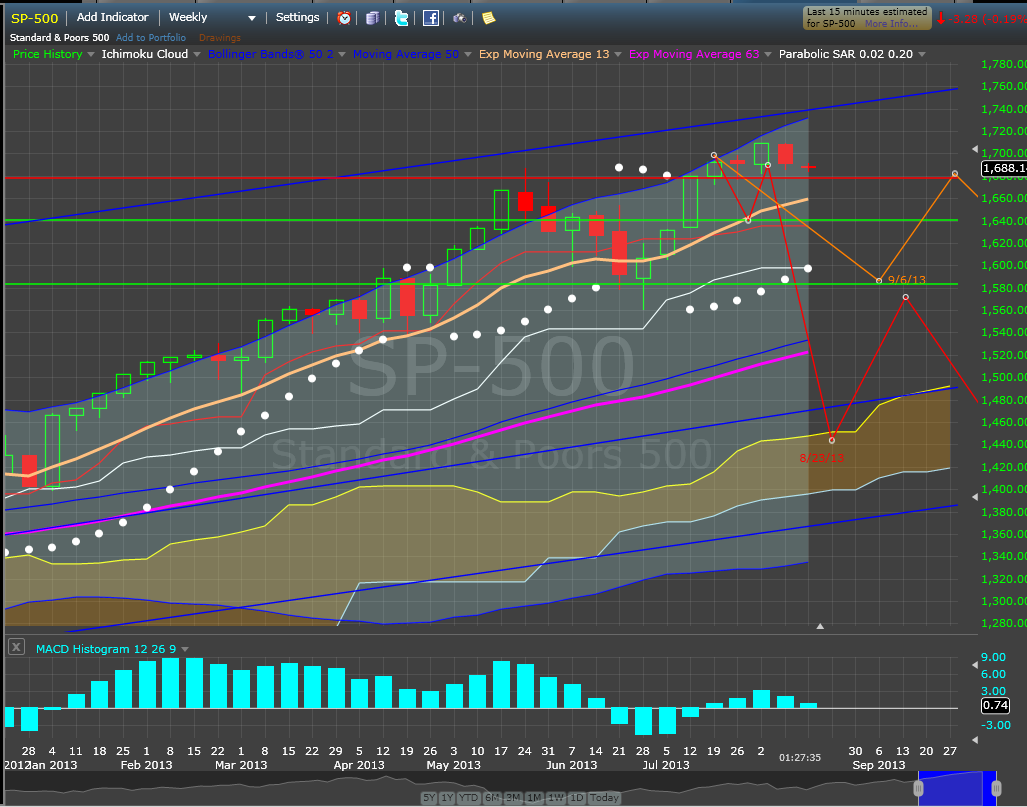Click the MACD Histogram 12 26 9 label
This screenshot has height=807, width=1027.
click(x=106, y=649)
